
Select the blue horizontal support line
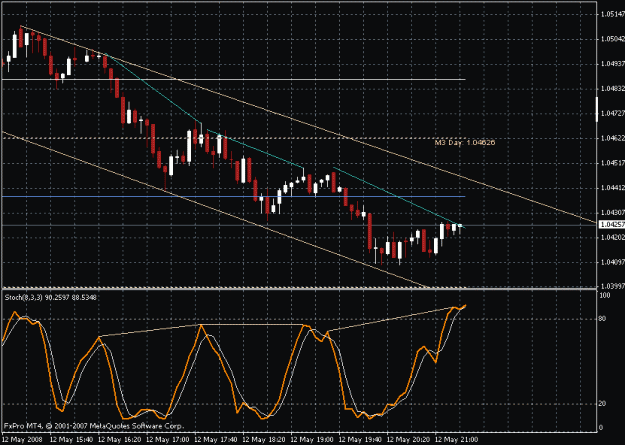click(x=234, y=197)
